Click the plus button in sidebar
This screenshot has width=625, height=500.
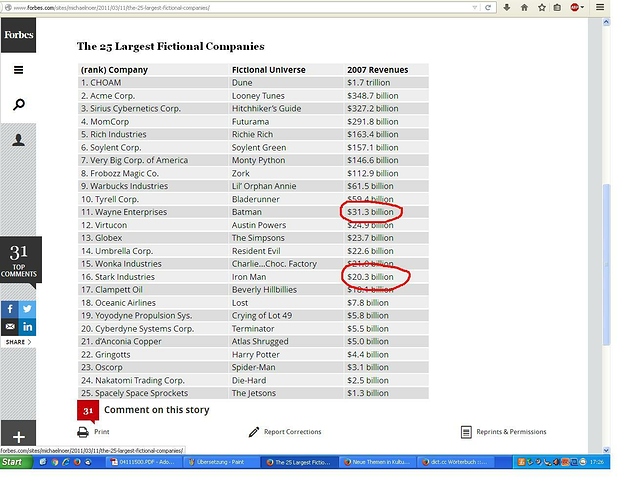tap(18, 437)
